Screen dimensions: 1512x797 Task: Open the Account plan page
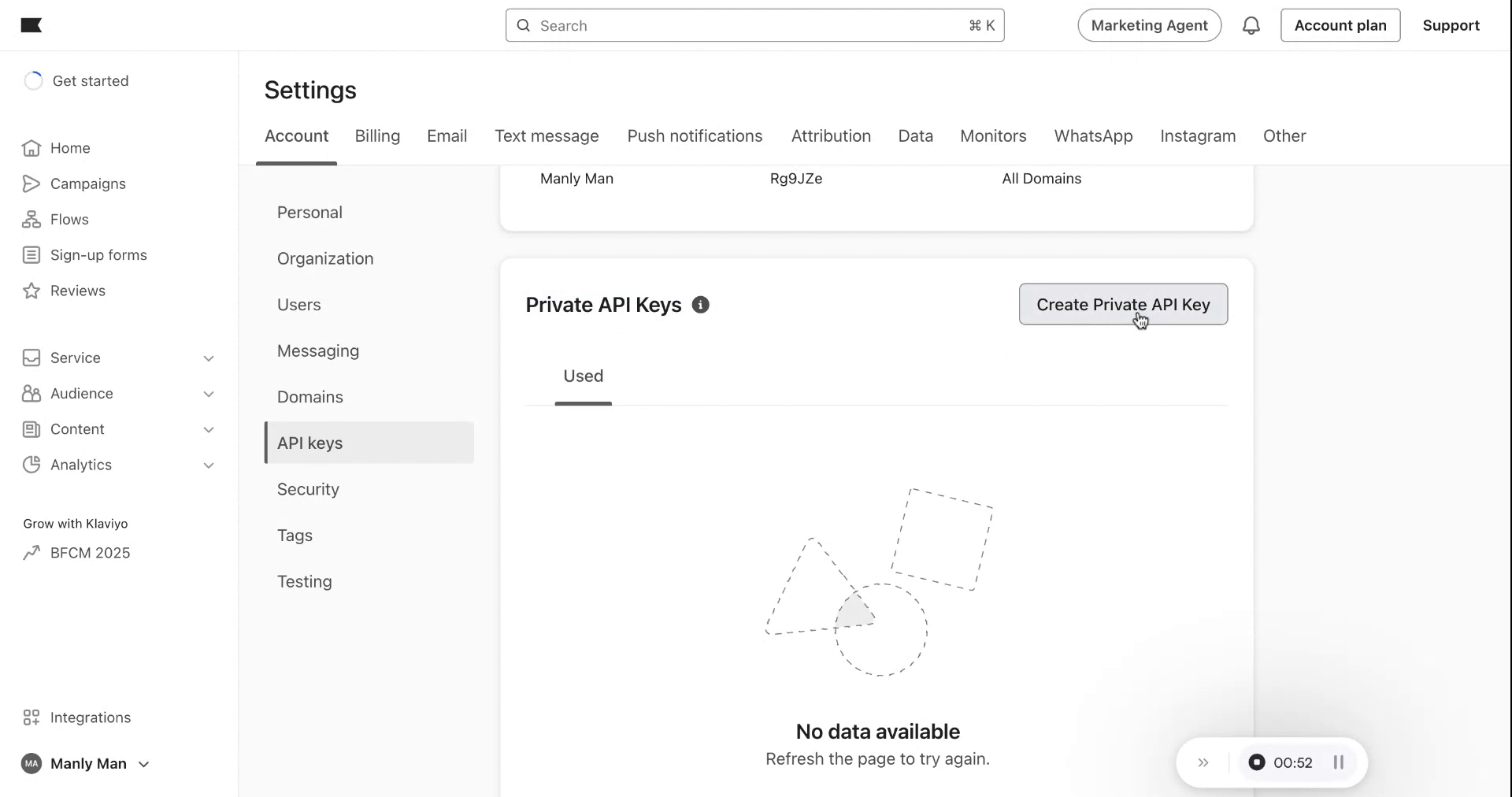point(1340,25)
